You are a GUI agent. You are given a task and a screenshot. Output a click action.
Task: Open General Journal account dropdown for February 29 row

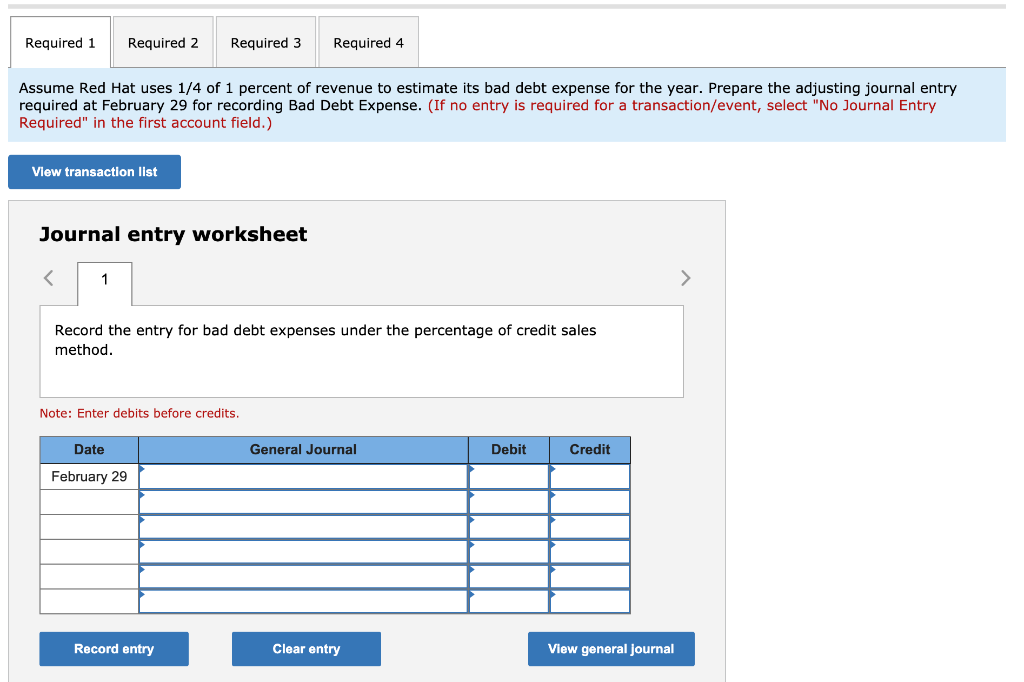pos(303,477)
